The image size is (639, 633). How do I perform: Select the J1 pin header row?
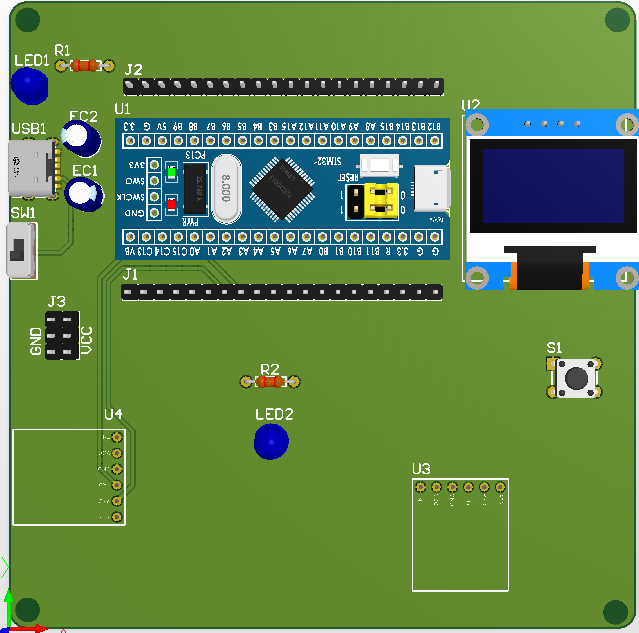281,293
